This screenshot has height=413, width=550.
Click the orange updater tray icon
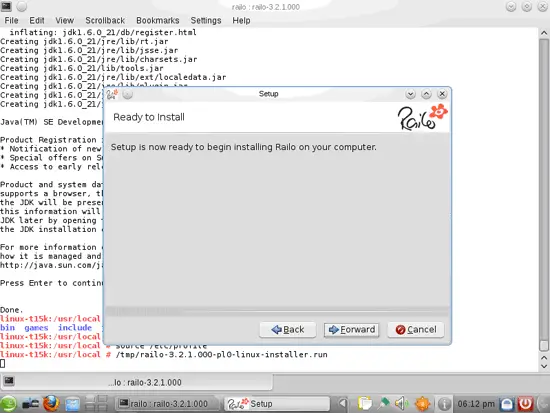point(422,404)
